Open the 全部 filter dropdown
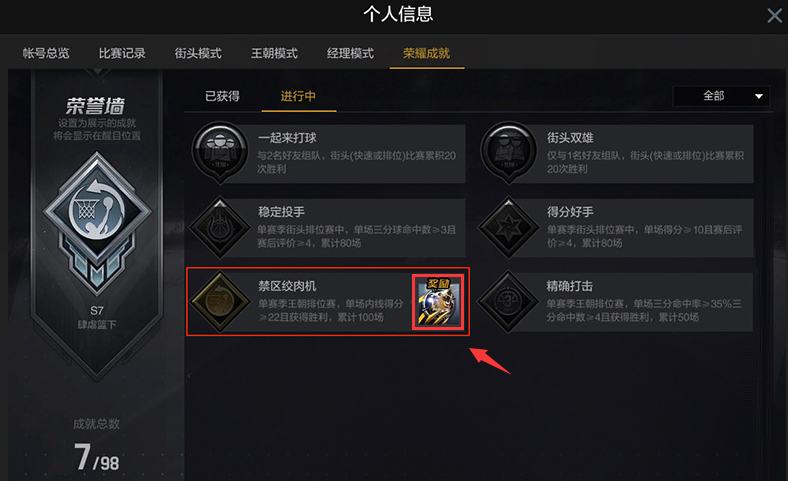Image resolution: width=788 pixels, height=481 pixels. coord(721,96)
